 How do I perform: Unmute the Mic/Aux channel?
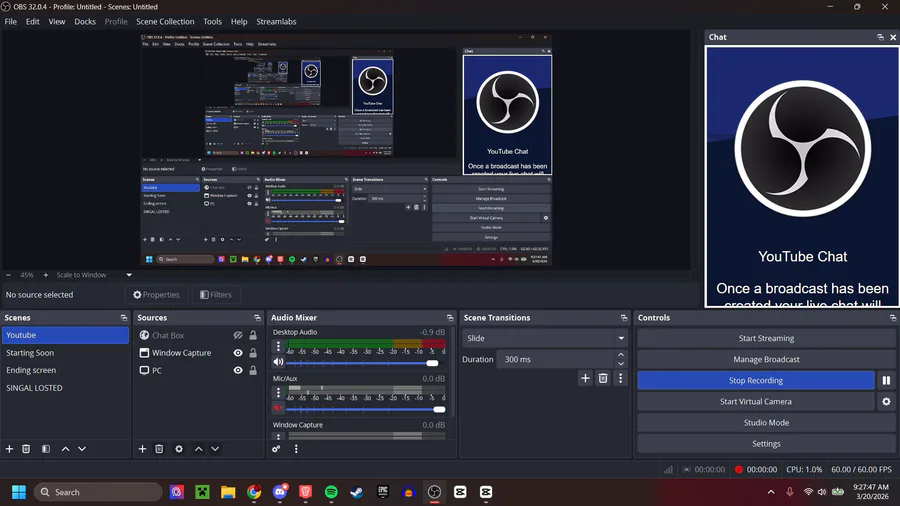pyautogui.click(x=278, y=408)
